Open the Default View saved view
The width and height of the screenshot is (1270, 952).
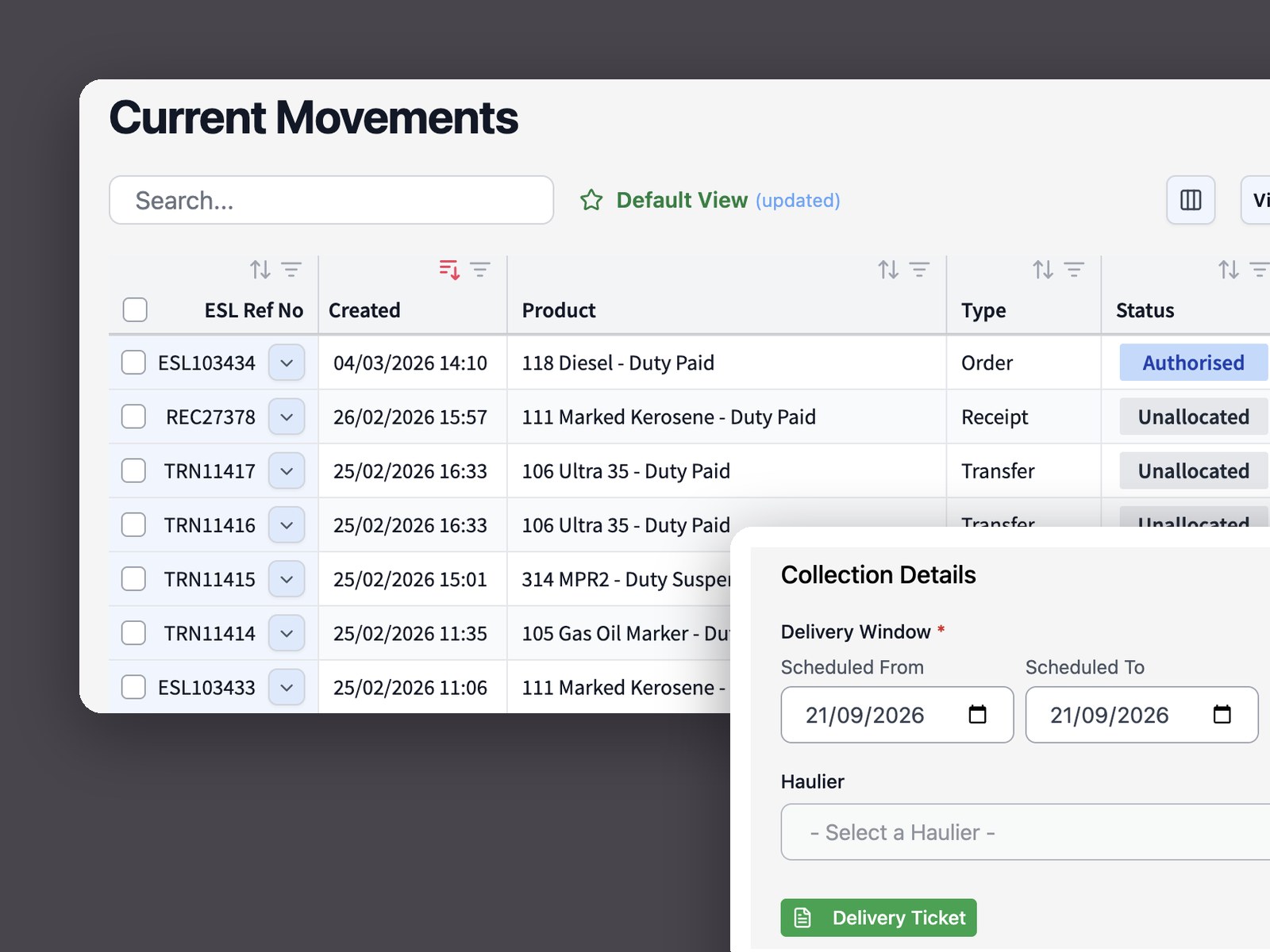click(x=682, y=200)
